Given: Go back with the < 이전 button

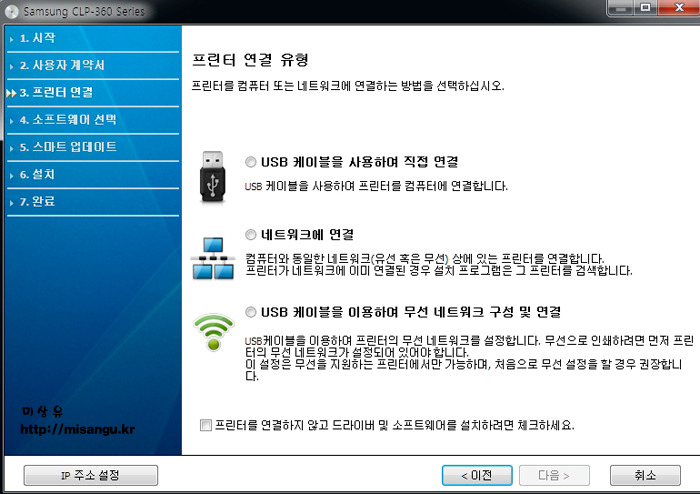Looking at the screenshot, I should pos(477,475).
